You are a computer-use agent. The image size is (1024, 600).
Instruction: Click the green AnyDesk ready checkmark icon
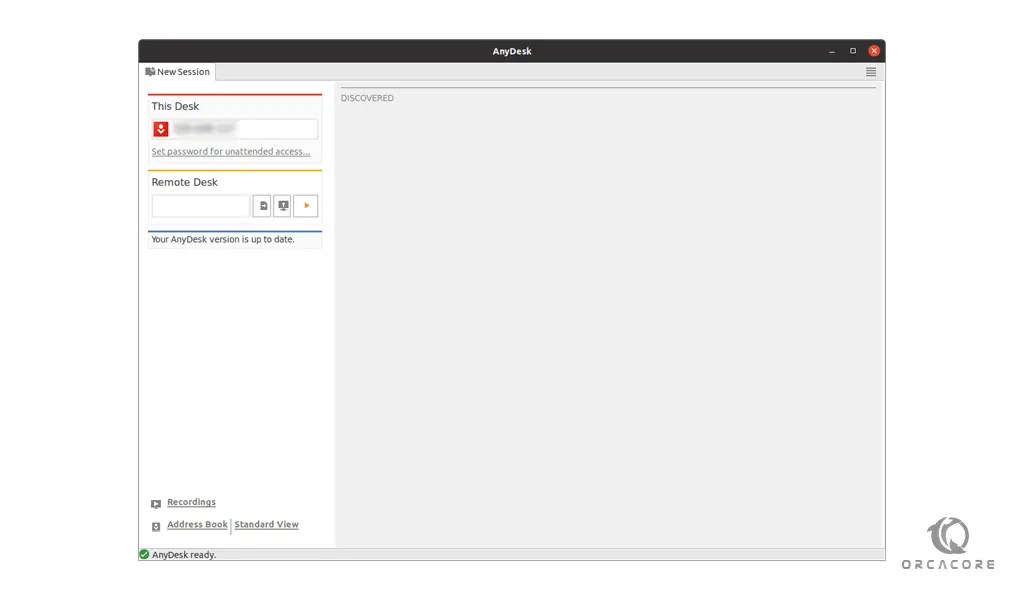(x=142, y=554)
